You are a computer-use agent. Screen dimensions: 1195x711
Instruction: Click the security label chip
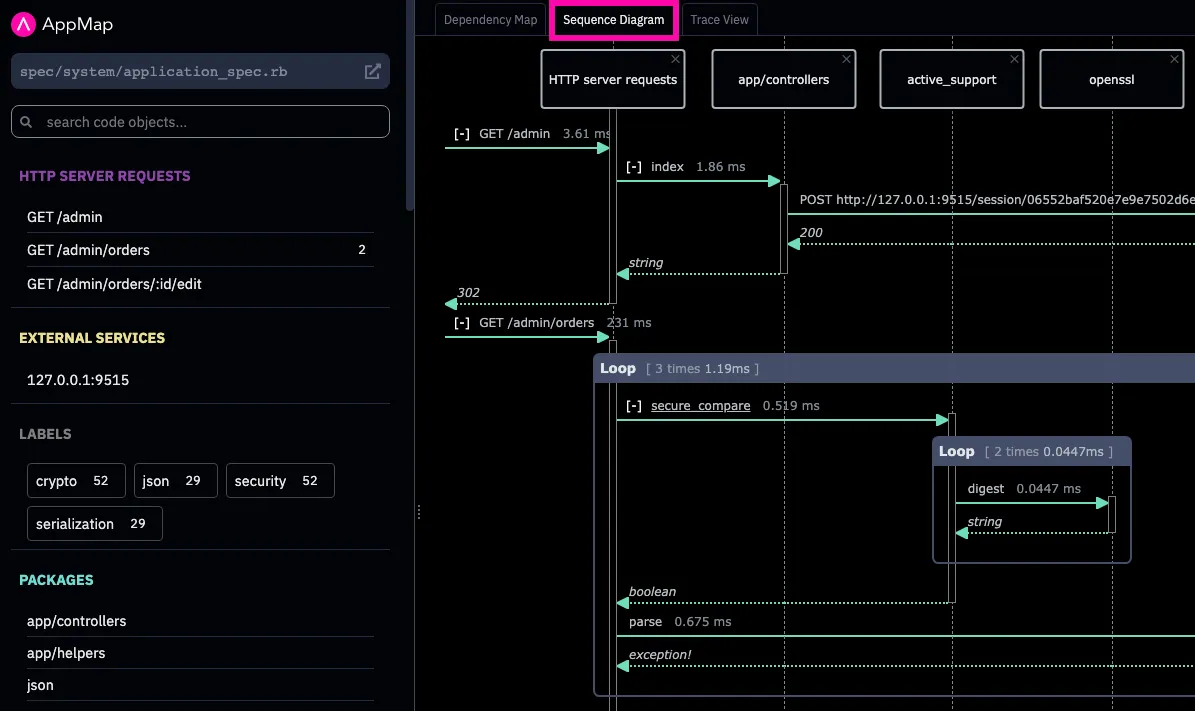pyautogui.click(x=280, y=481)
